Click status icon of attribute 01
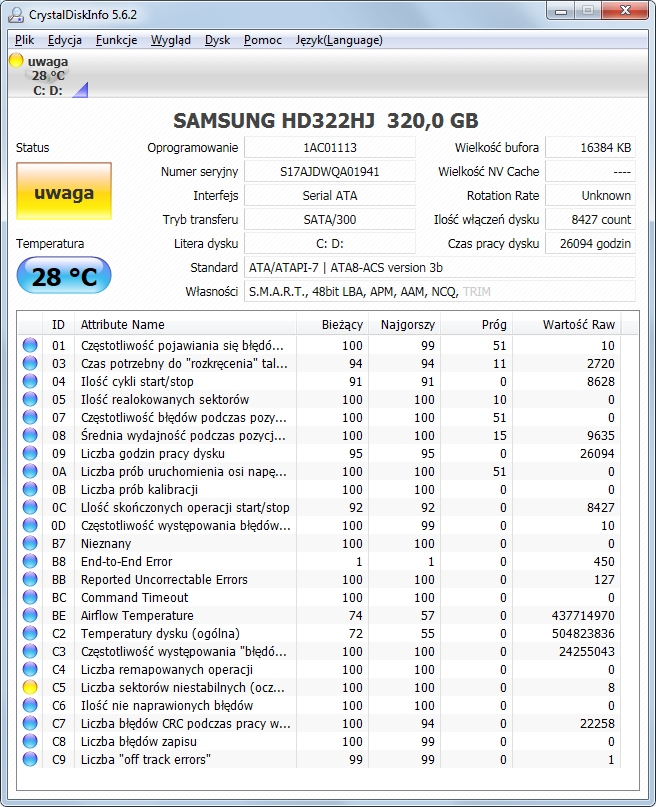656x807 pixels. point(30,345)
